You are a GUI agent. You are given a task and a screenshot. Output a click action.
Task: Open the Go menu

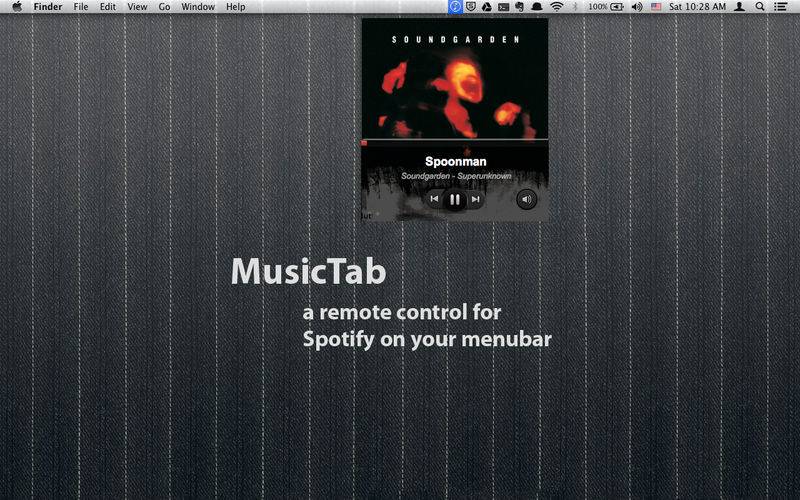[164, 7]
